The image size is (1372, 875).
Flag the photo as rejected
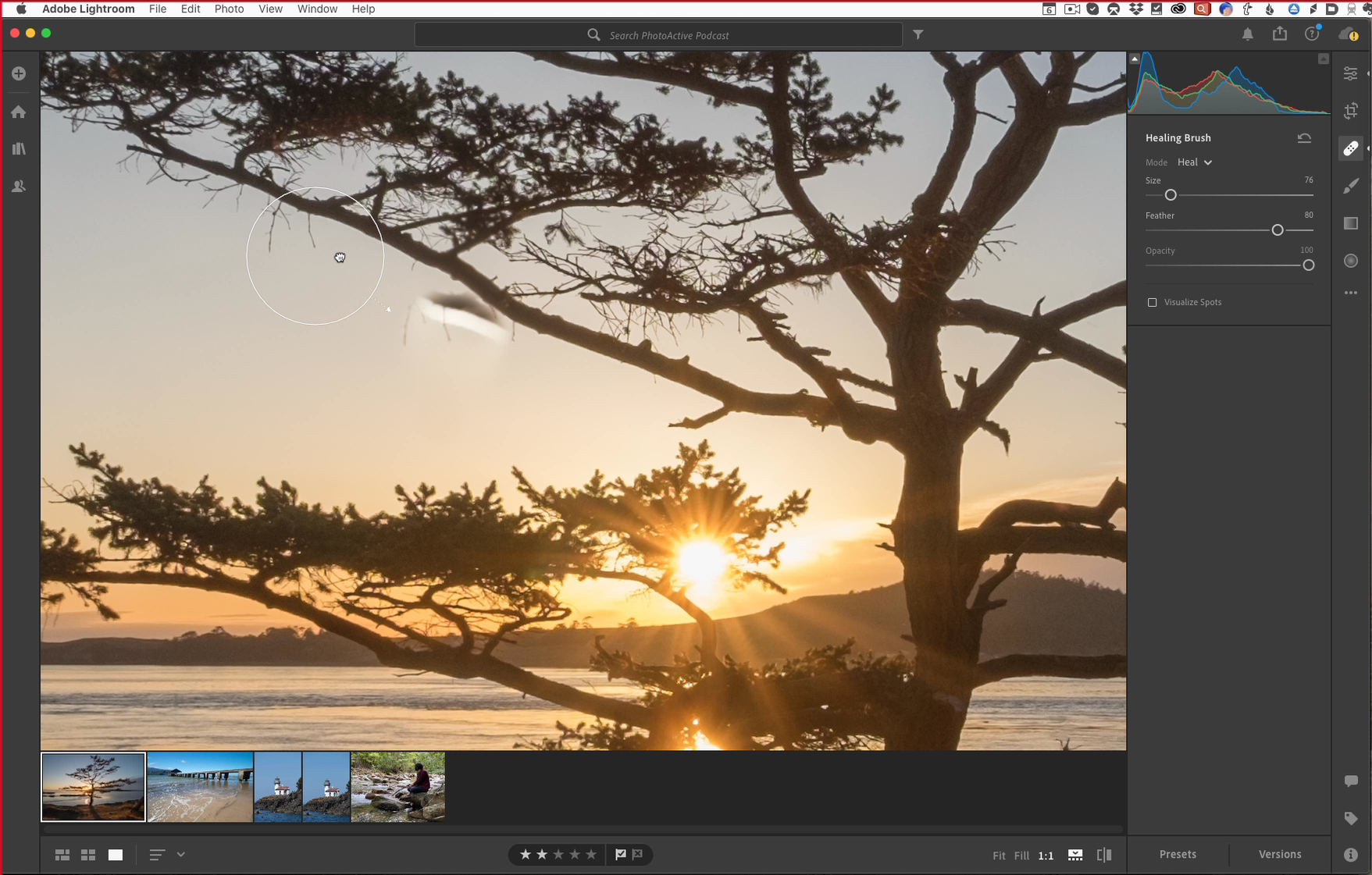coord(637,855)
